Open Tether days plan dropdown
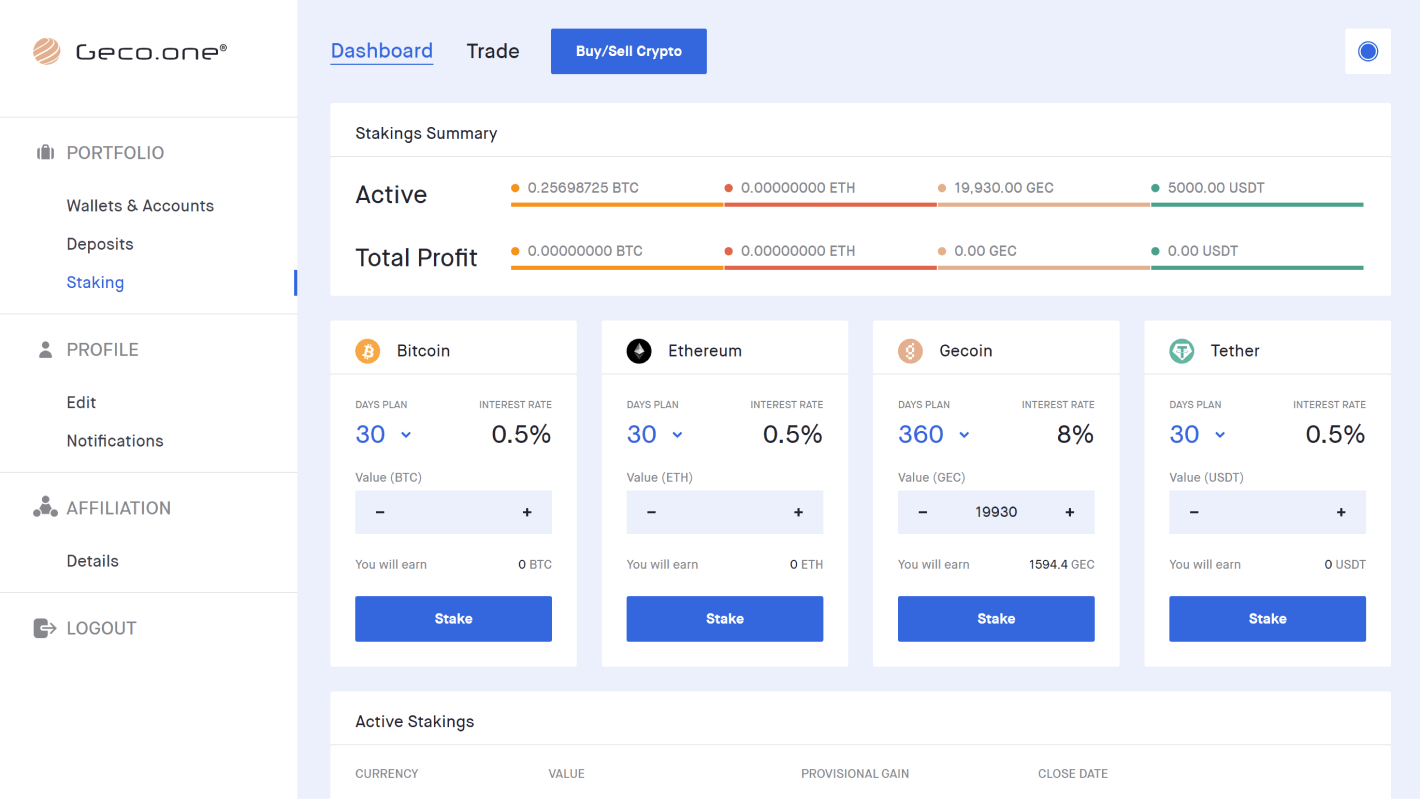Screen dimensions: 1420x799 point(1198,434)
